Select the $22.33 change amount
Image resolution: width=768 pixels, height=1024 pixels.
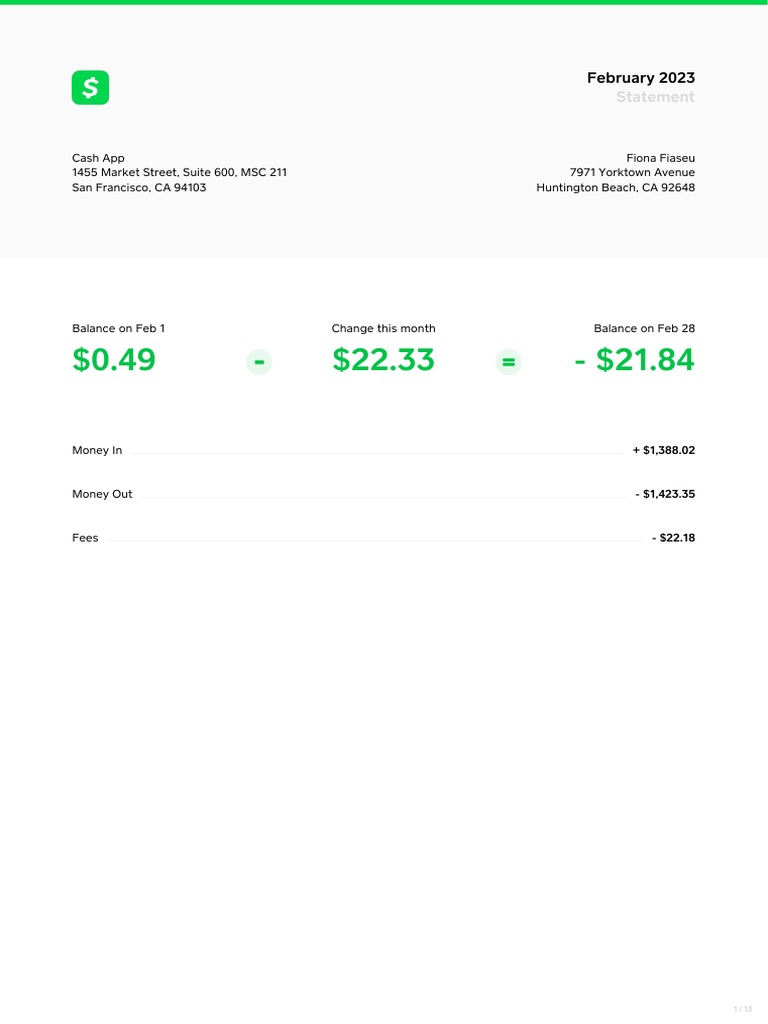pos(383,360)
